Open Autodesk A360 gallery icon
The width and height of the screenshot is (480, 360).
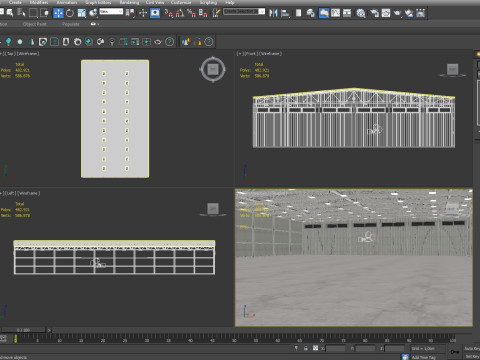pyautogui.click(x=421, y=13)
